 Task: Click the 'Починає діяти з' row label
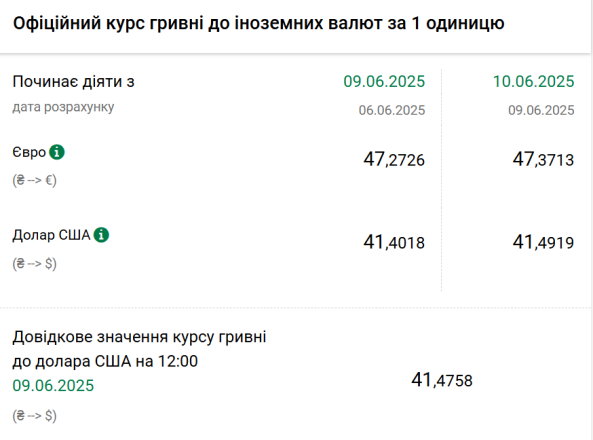pyautogui.click(x=73, y=82)
